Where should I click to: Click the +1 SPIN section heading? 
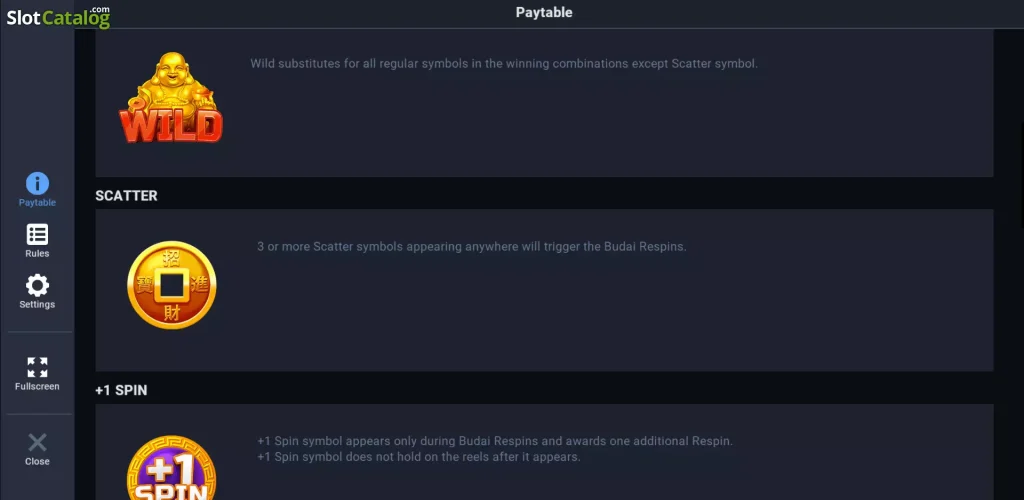[x=121, y=390]
